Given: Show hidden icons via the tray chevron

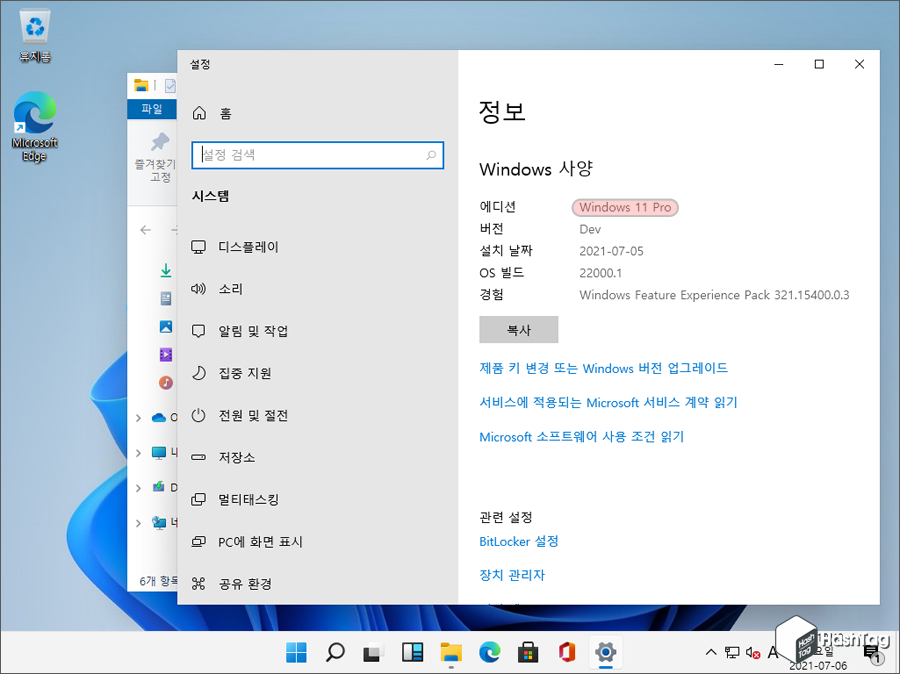Looking at the screenshot, I should click(x=711, y=651).
